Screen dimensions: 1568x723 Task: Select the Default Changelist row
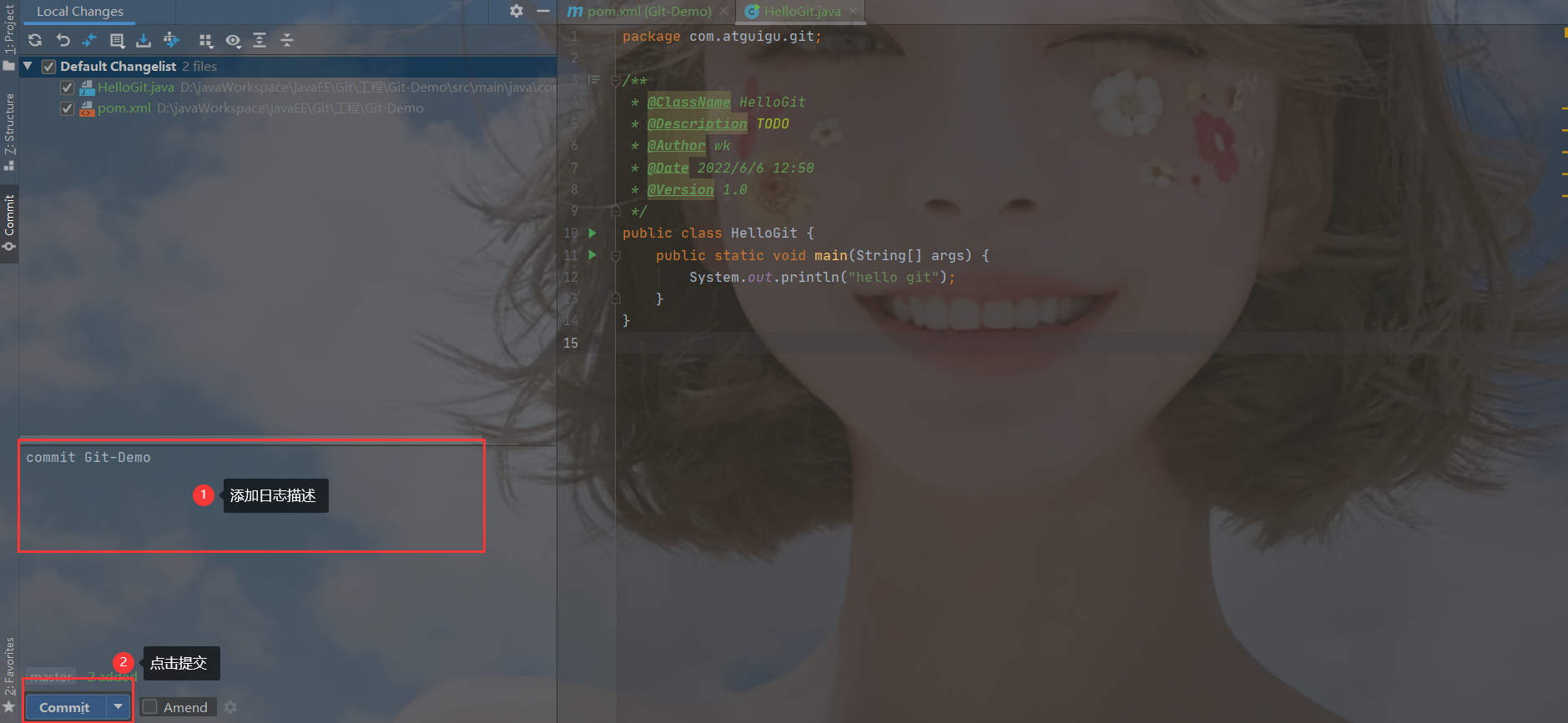point(288,67)
